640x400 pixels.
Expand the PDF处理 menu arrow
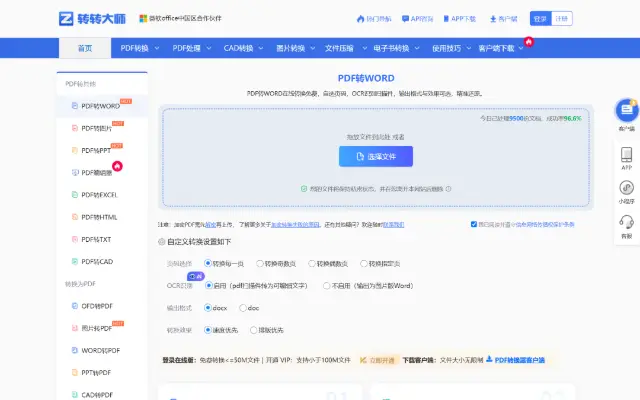tap(209, 48)
